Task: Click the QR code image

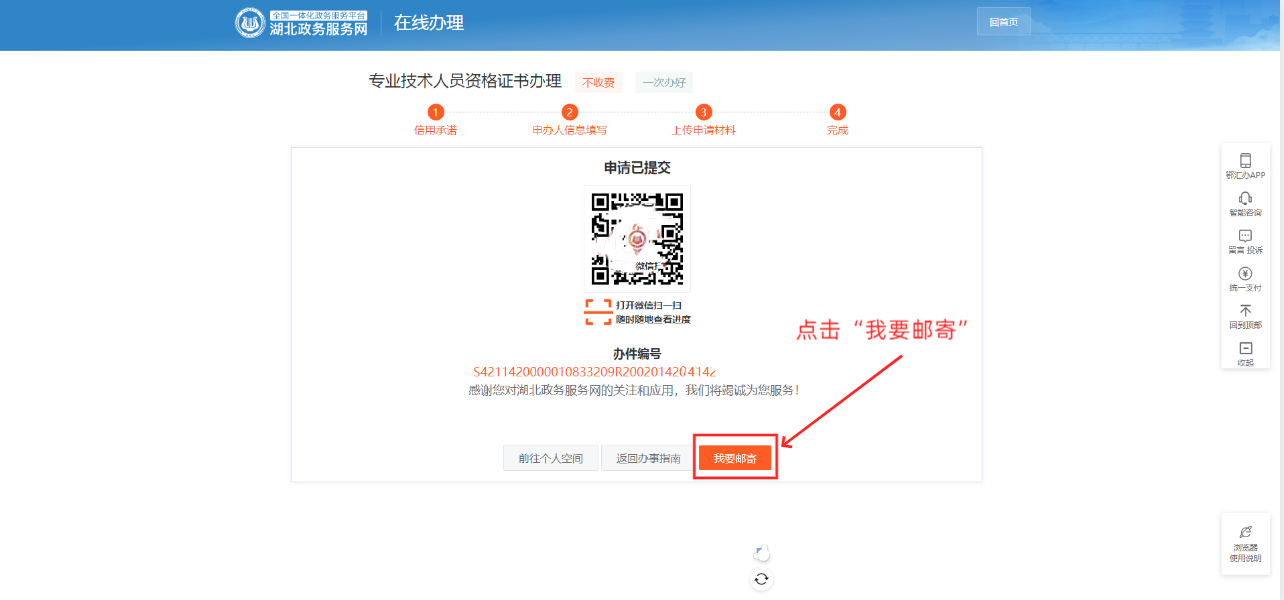Action: (x=637, y=239)
